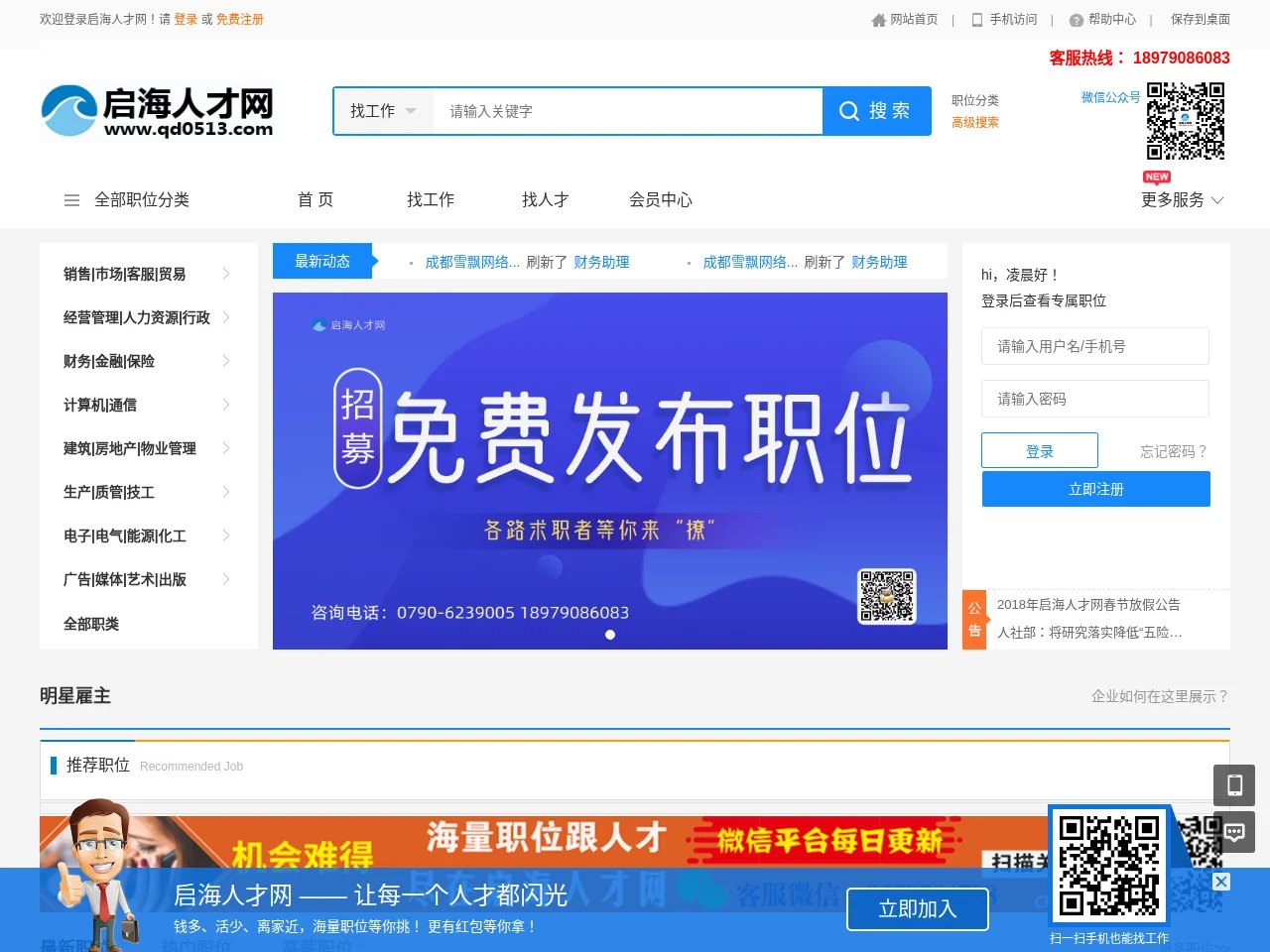Open 找人才 nav item

(546, 200)
